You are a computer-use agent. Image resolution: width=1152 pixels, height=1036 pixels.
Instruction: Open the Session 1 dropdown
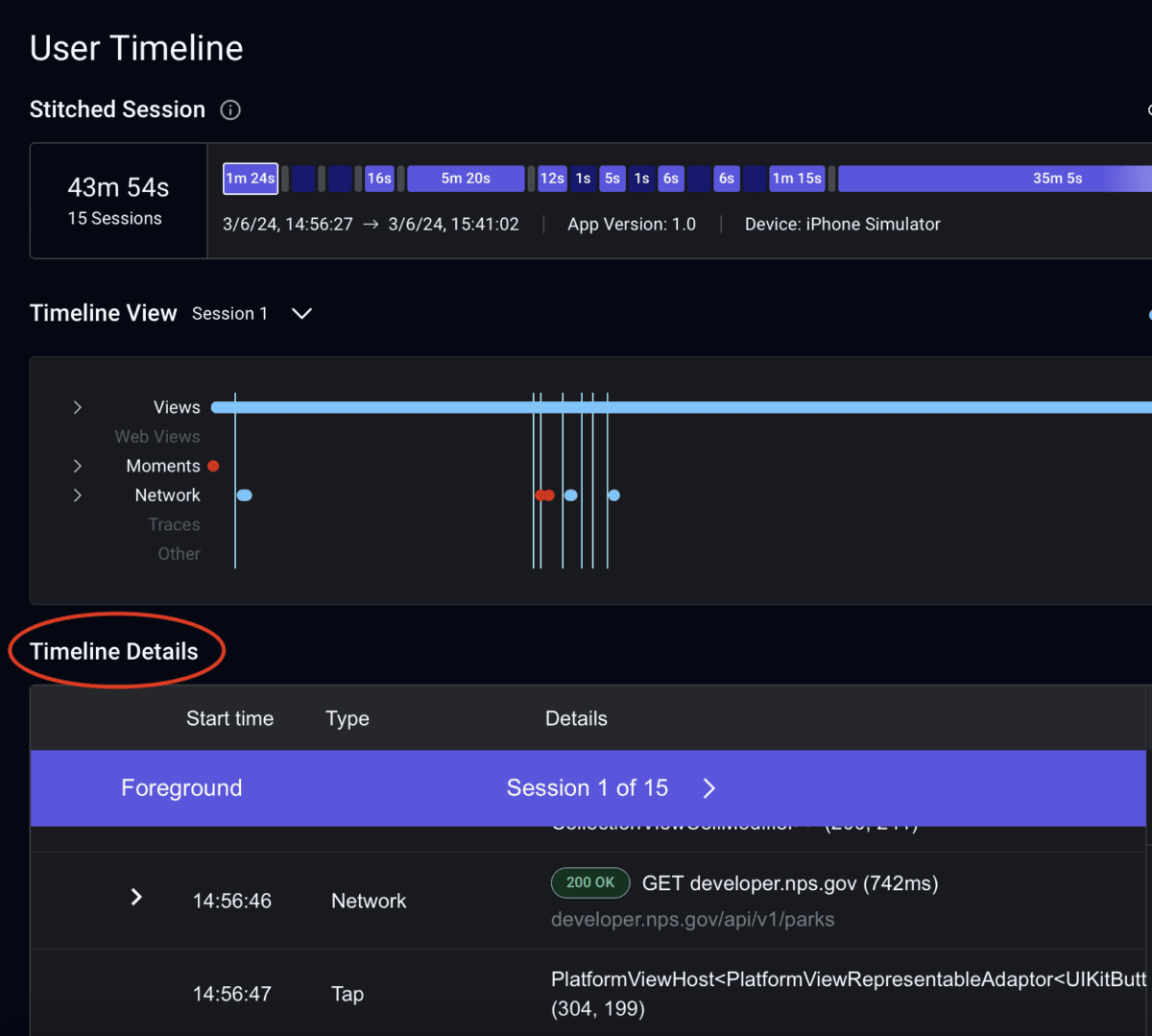(300, 313)
